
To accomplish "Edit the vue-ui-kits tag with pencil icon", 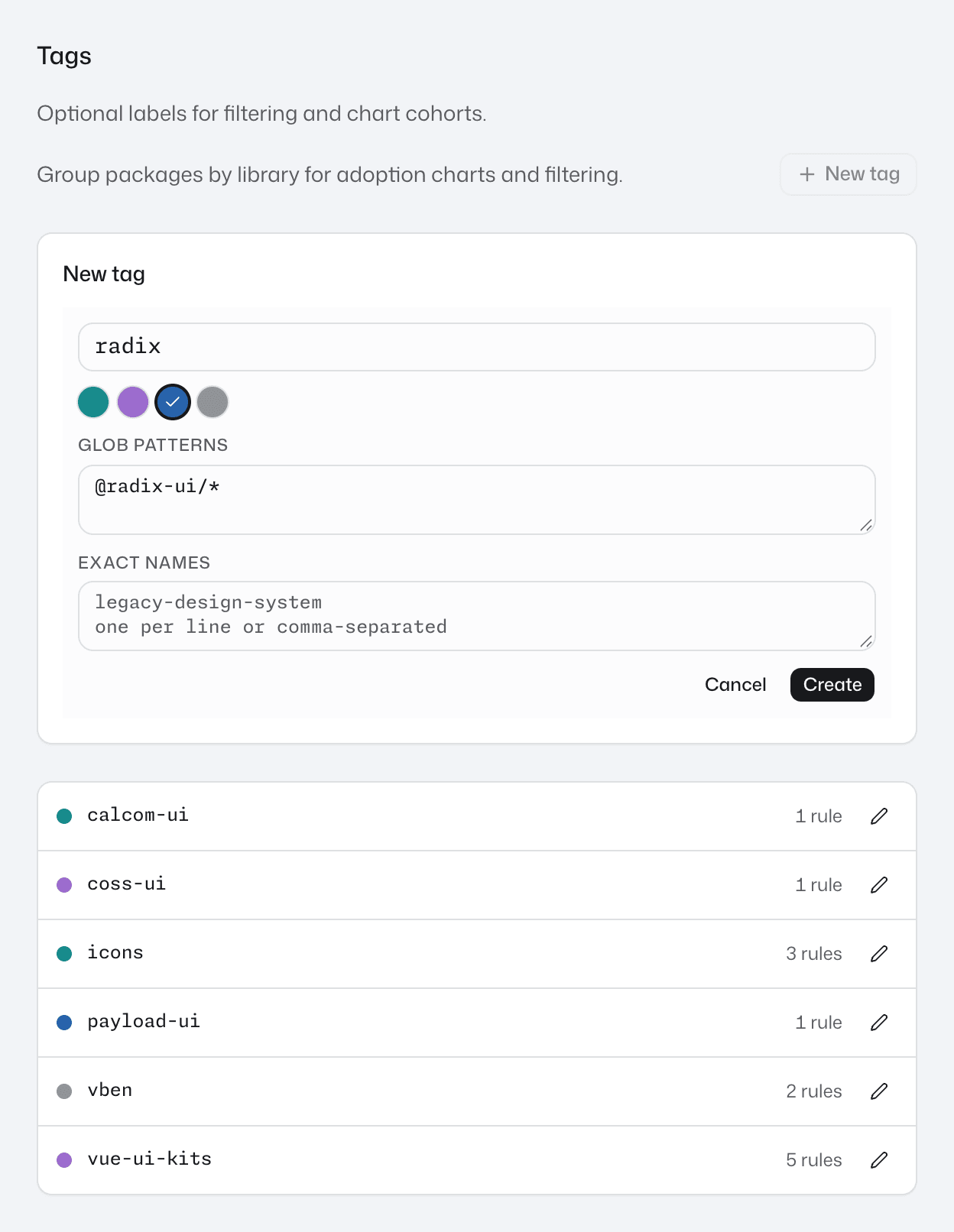I will click(x=879, y=1160).
